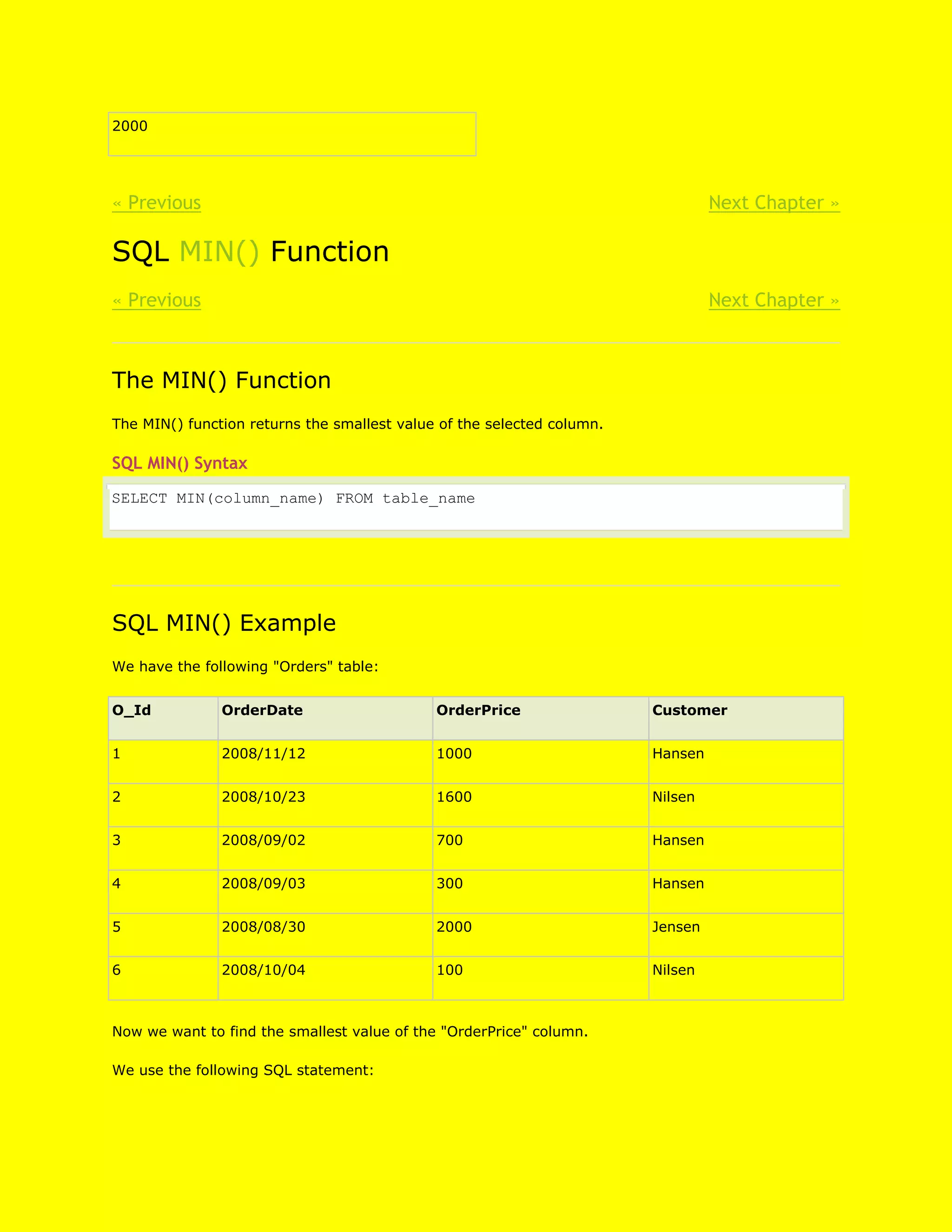Select the date cell 2008/08/30
Screen dimensions: 952x1232
[x=325, y=935]
